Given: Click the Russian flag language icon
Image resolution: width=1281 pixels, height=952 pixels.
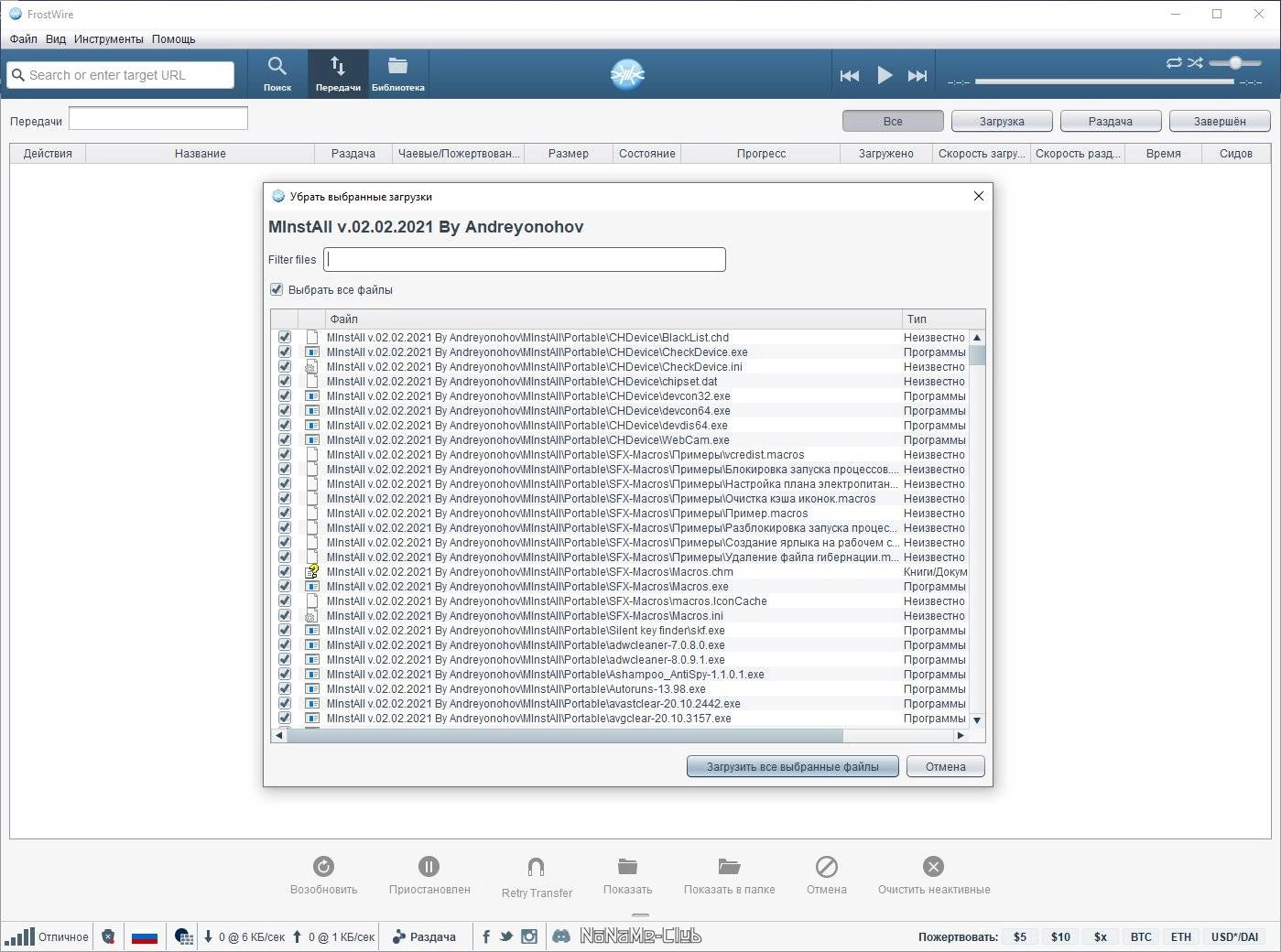Looking at the screenshot, I should 145,936.
